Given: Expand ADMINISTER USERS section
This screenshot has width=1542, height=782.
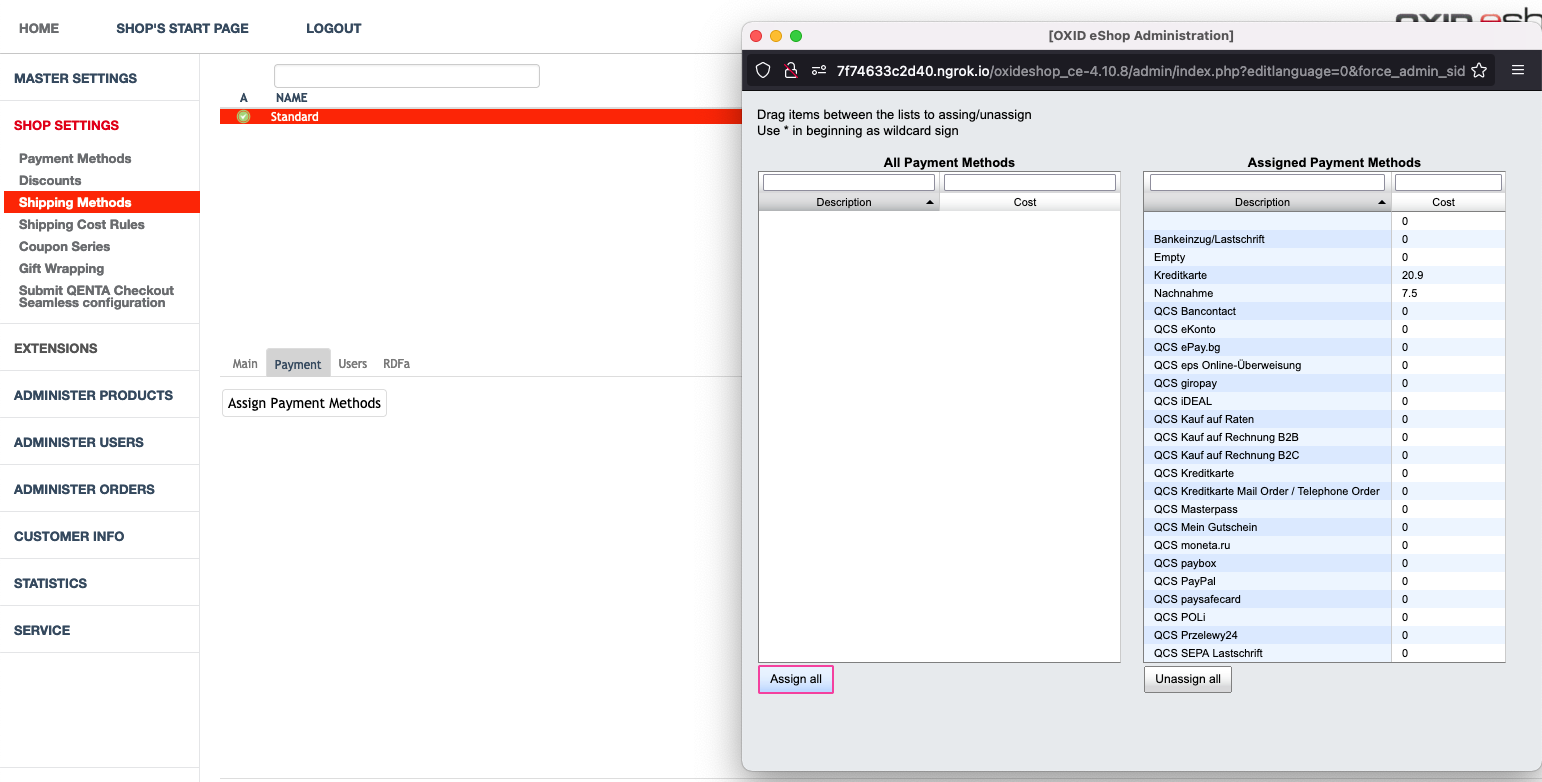Looking at the screenshot, I should coord(79,442).
